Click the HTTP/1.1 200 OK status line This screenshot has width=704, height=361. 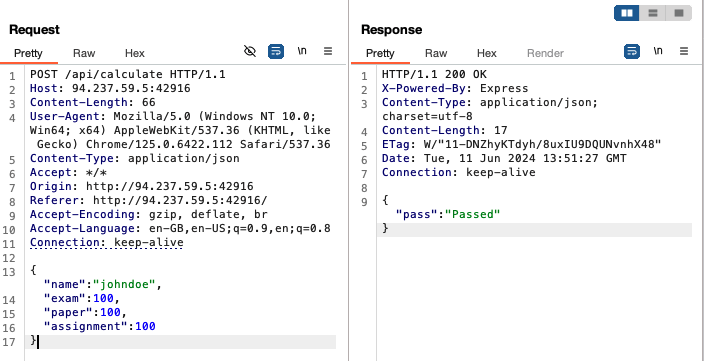point(434,74)
